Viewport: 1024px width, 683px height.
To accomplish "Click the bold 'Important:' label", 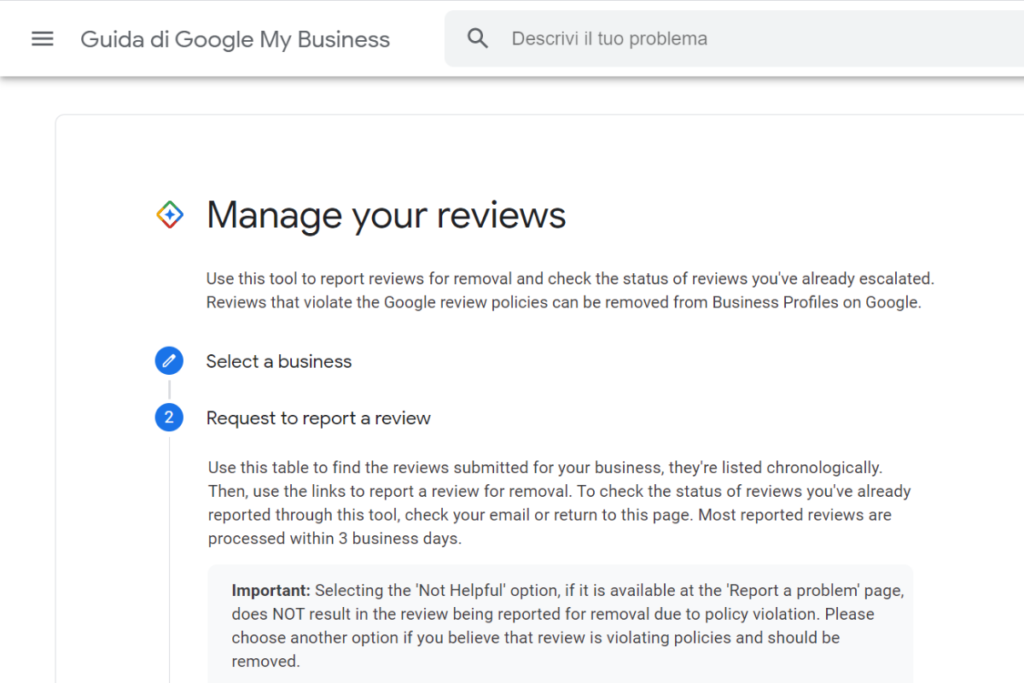I will coord(271,590).
